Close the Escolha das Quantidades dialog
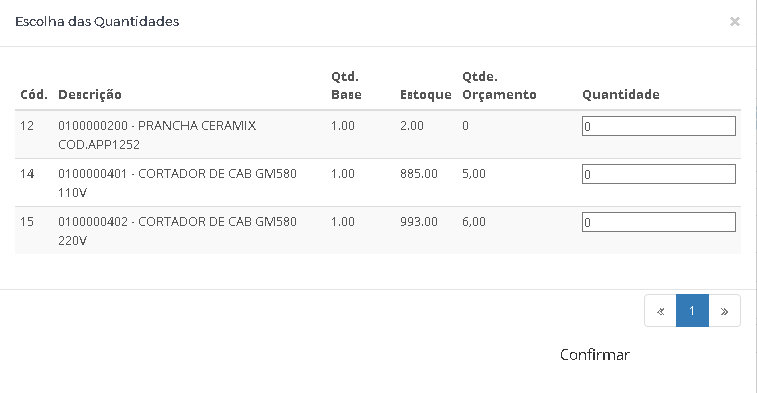Viewport: 757px width, 393px height. pos(734,22)
